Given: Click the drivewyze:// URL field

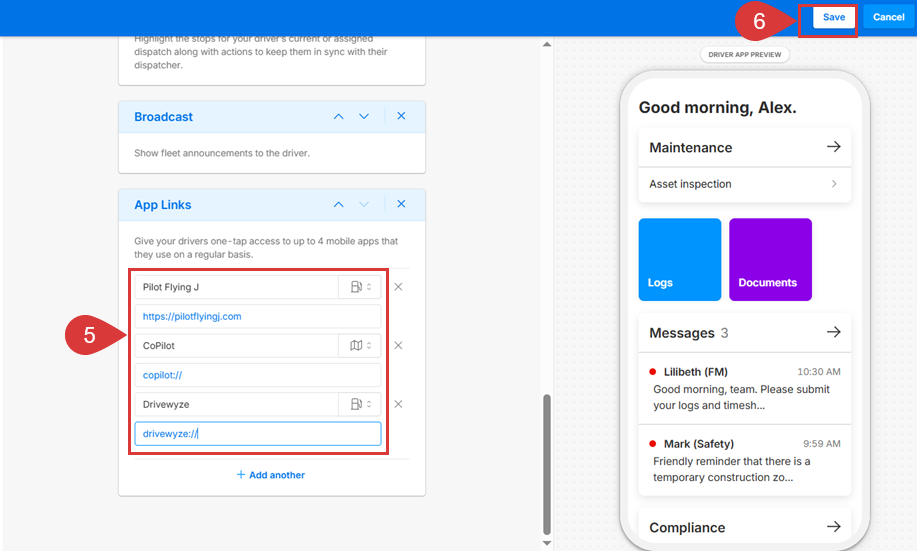Looking at the screenshot, I should tap(258, 434).
